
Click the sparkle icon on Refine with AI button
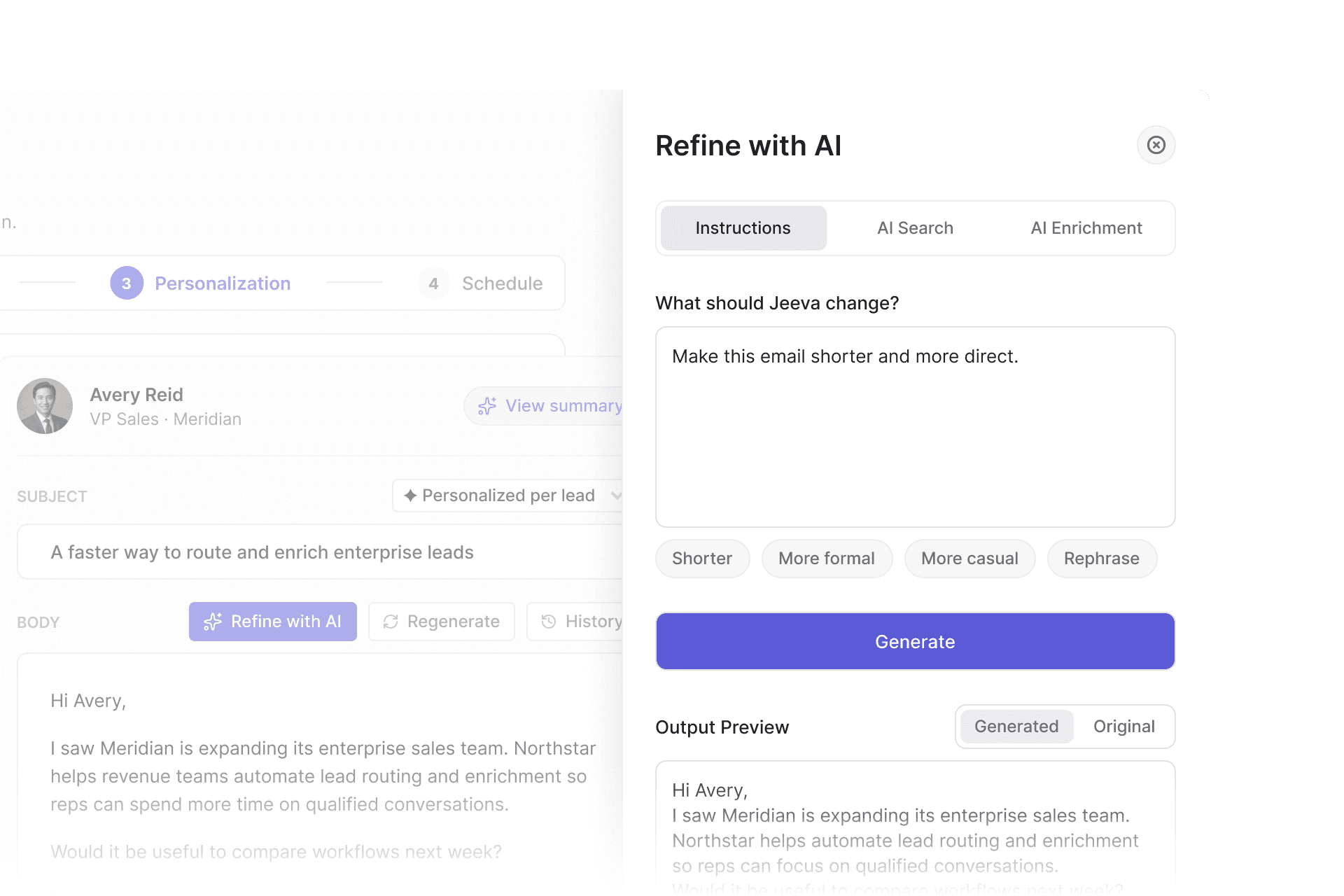point(213,622)
